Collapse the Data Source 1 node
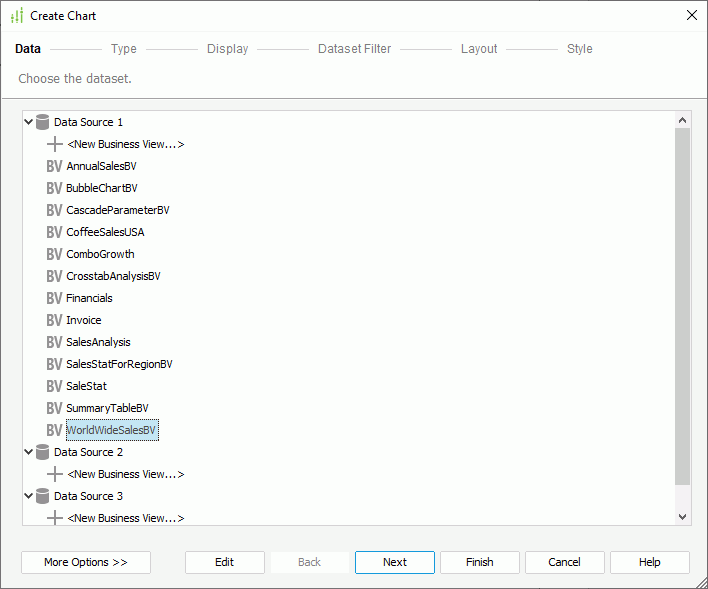708x589 pixels. (29, 122)
